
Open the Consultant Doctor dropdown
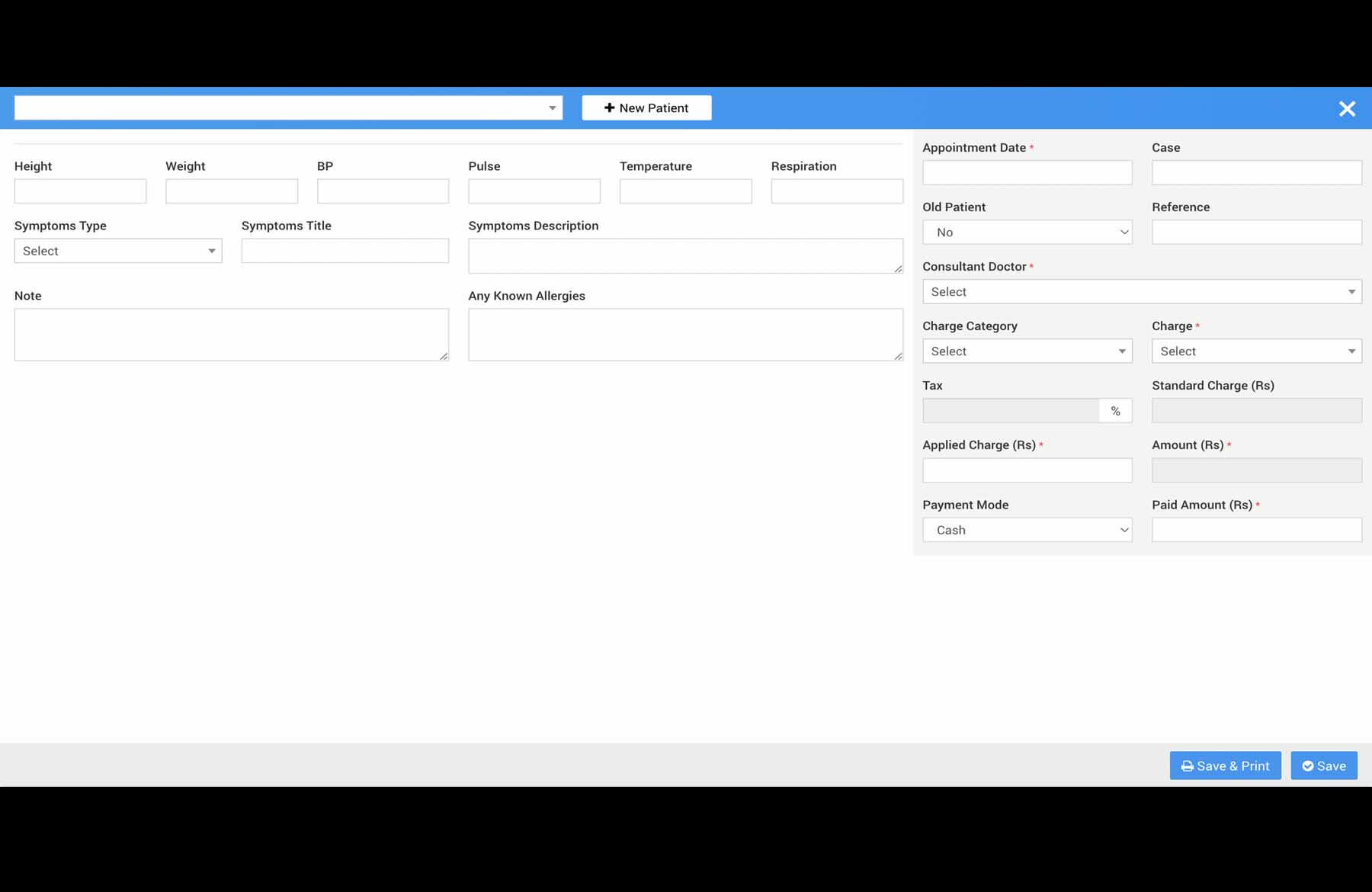click(x=1141, y=292)
